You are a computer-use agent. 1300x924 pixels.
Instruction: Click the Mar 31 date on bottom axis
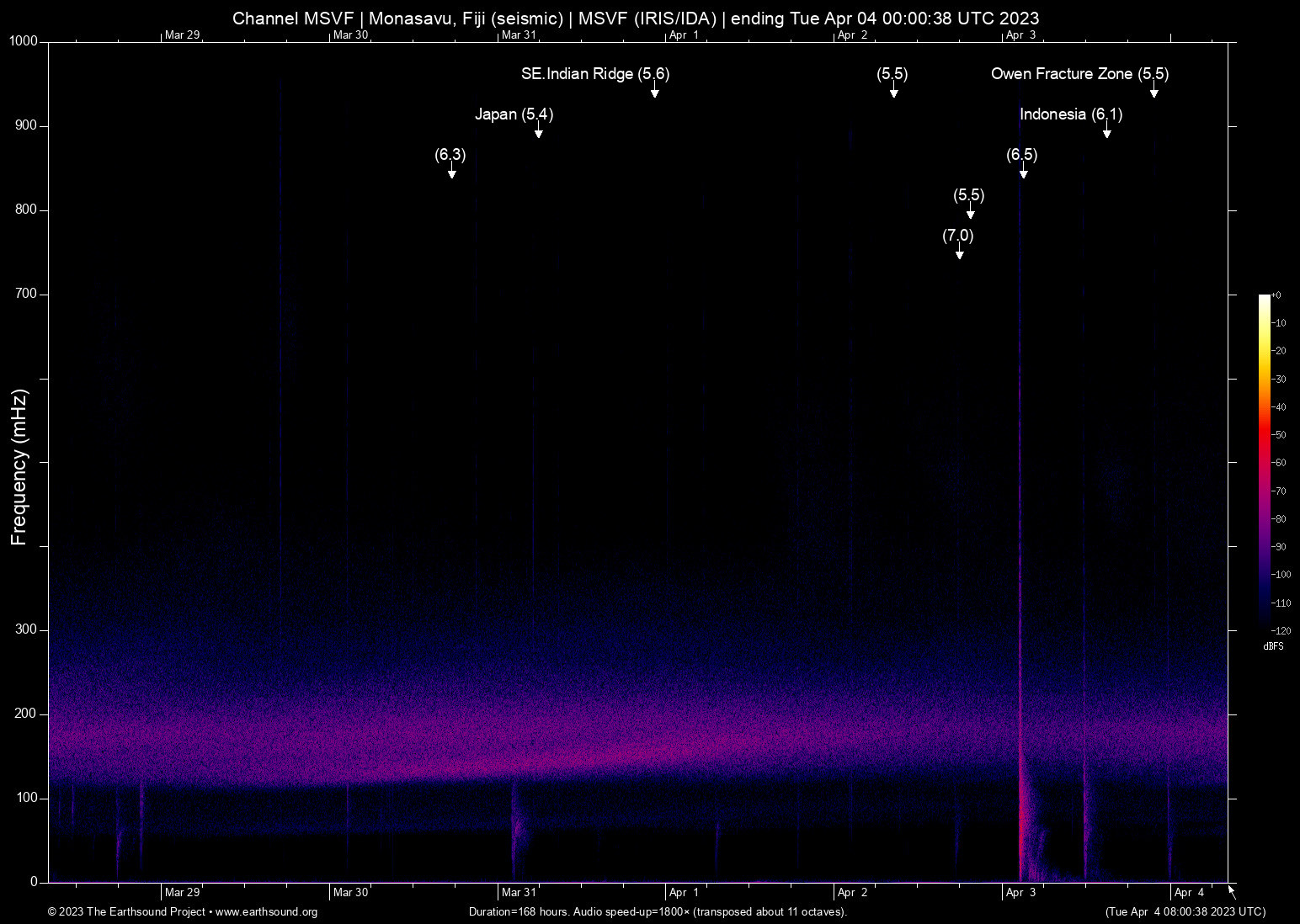click(x=519, y=893)
